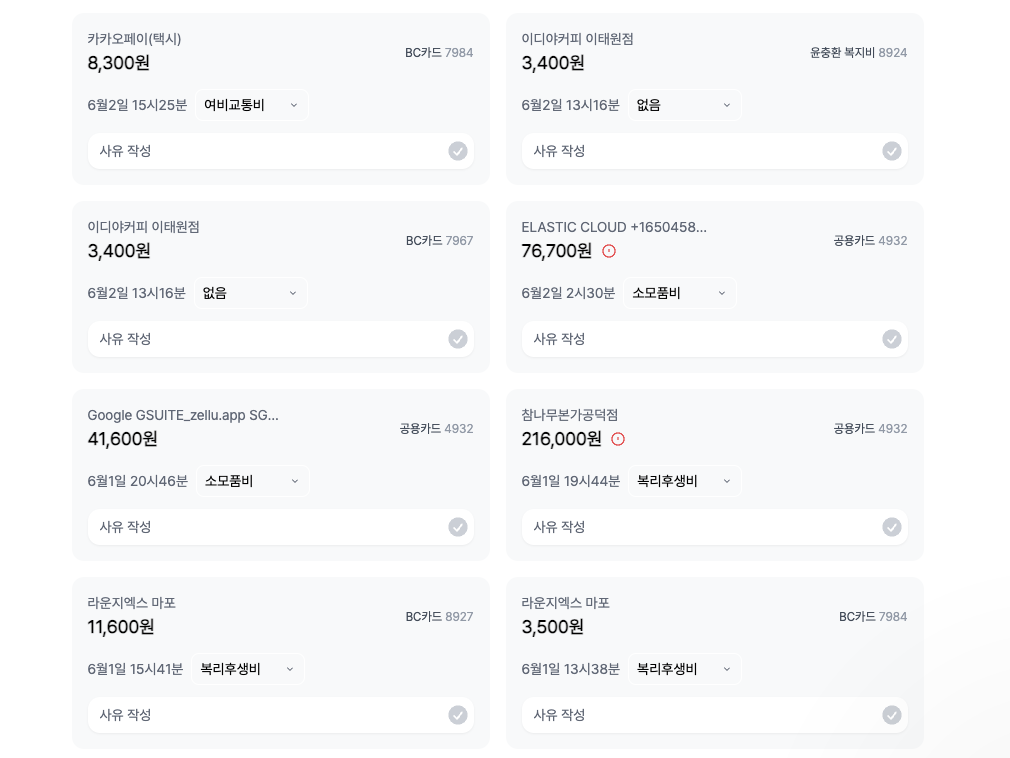Click check icon on Google GSUITE reason field
The image size is (1010, 758).
[458, 527]
